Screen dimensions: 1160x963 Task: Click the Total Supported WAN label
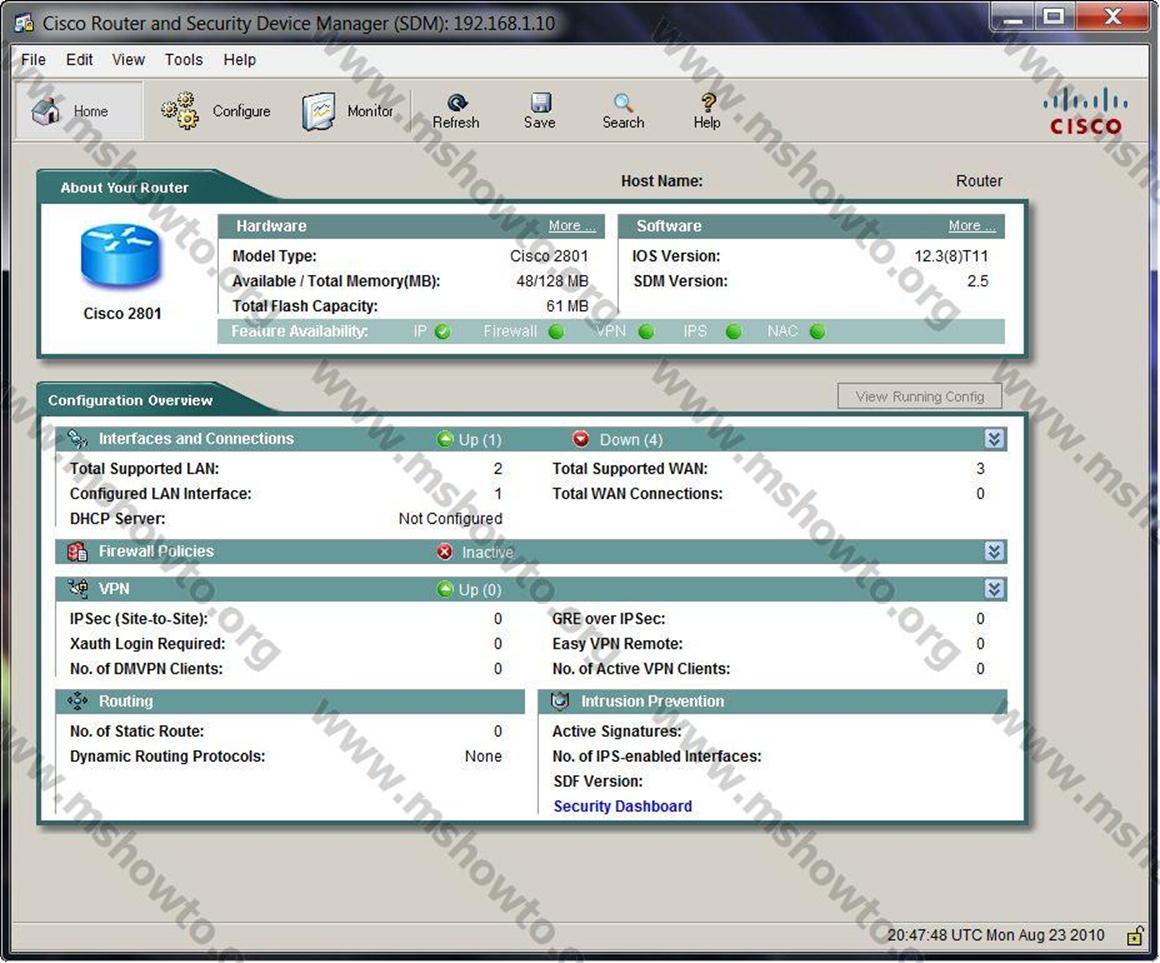(x=630, y=469)
